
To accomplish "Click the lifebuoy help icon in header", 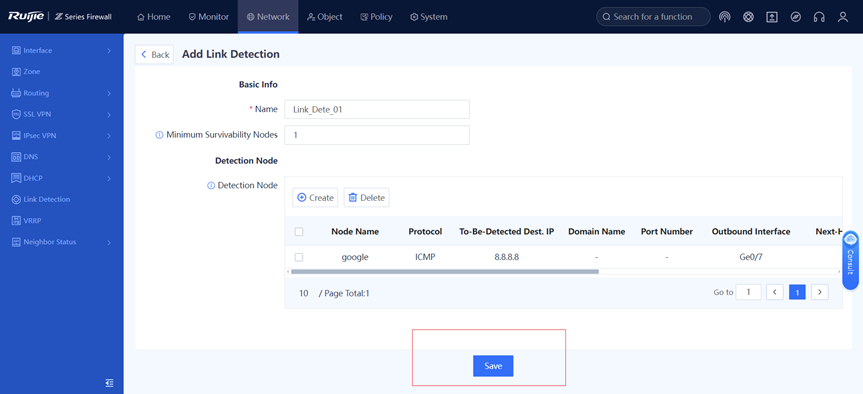I will [748, 17].
